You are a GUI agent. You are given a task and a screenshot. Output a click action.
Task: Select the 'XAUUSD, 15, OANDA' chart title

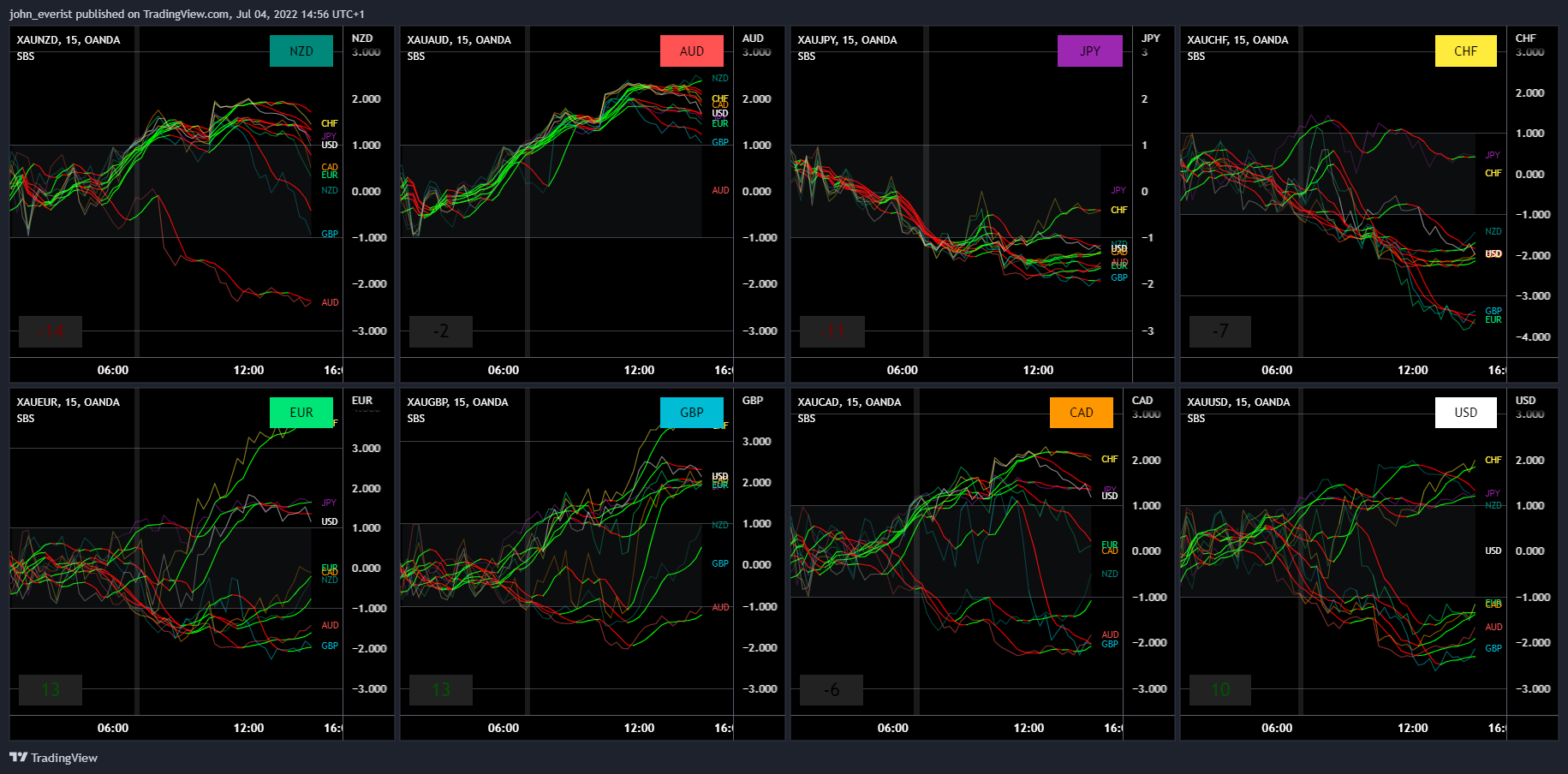point(1238,402)
